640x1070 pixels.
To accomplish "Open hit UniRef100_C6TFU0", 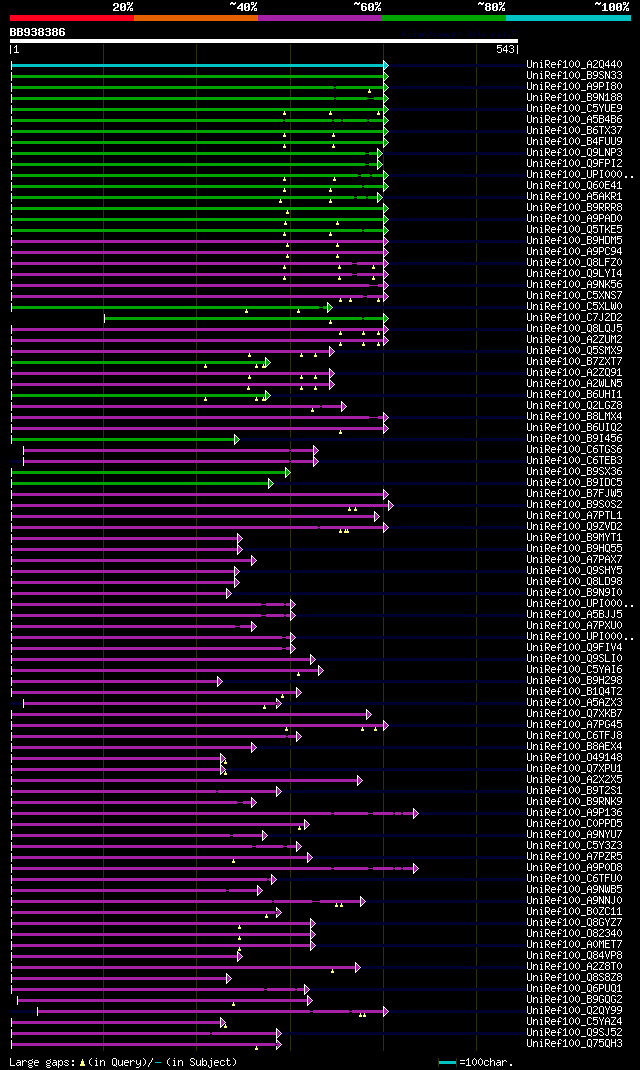I will point(574,880).
